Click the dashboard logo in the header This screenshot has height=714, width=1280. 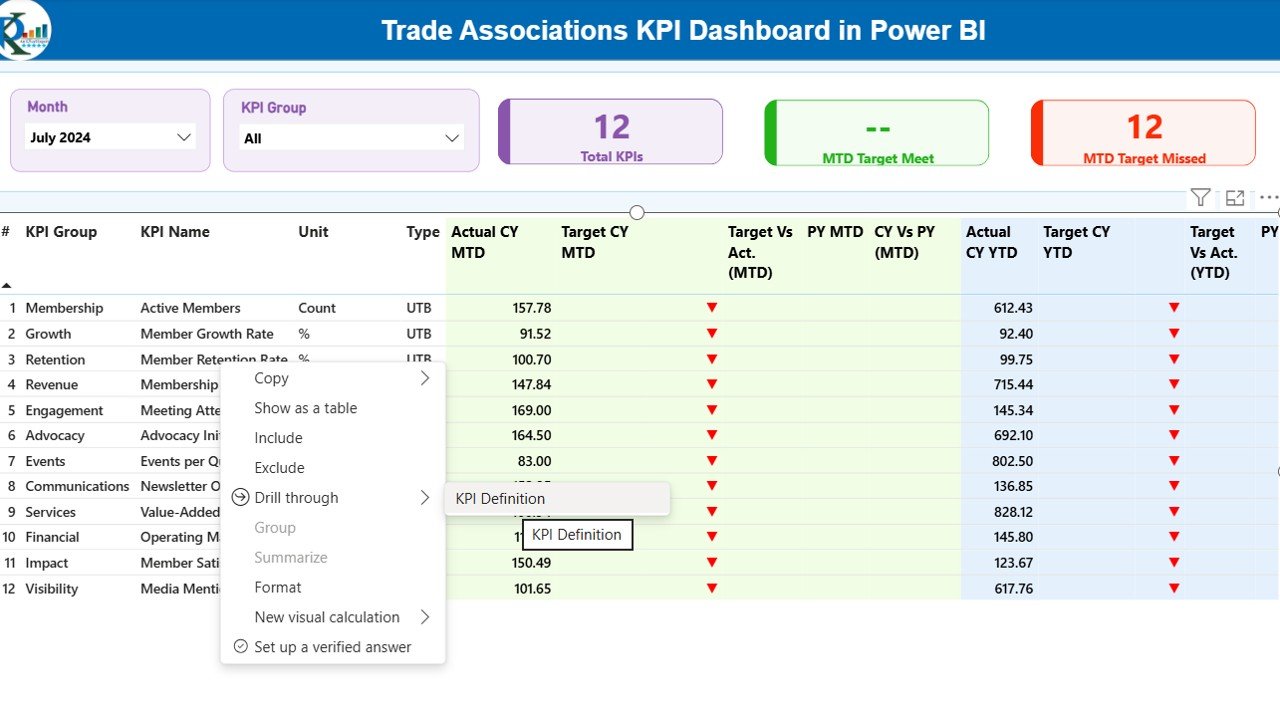click(x=24, y=29)
